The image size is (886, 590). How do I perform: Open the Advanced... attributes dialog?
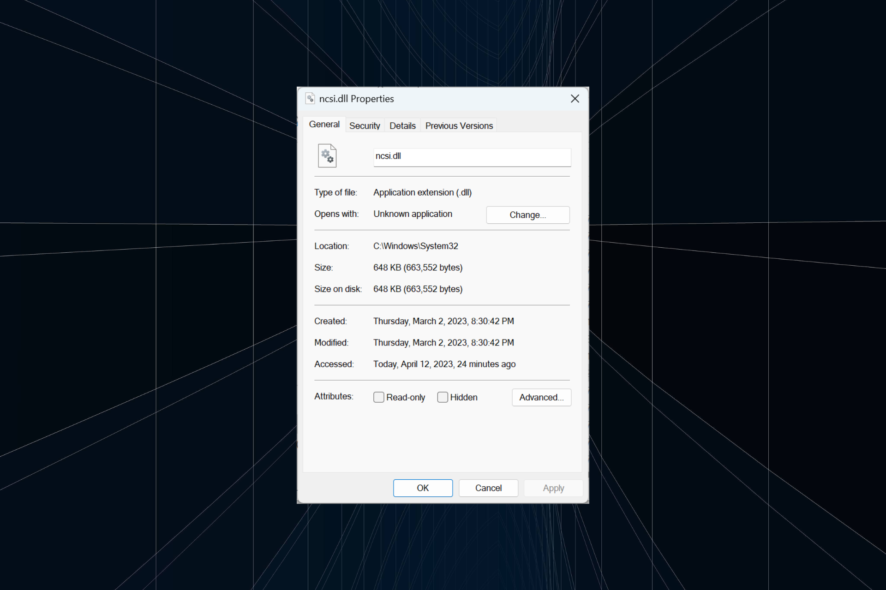tap(541, 397)
